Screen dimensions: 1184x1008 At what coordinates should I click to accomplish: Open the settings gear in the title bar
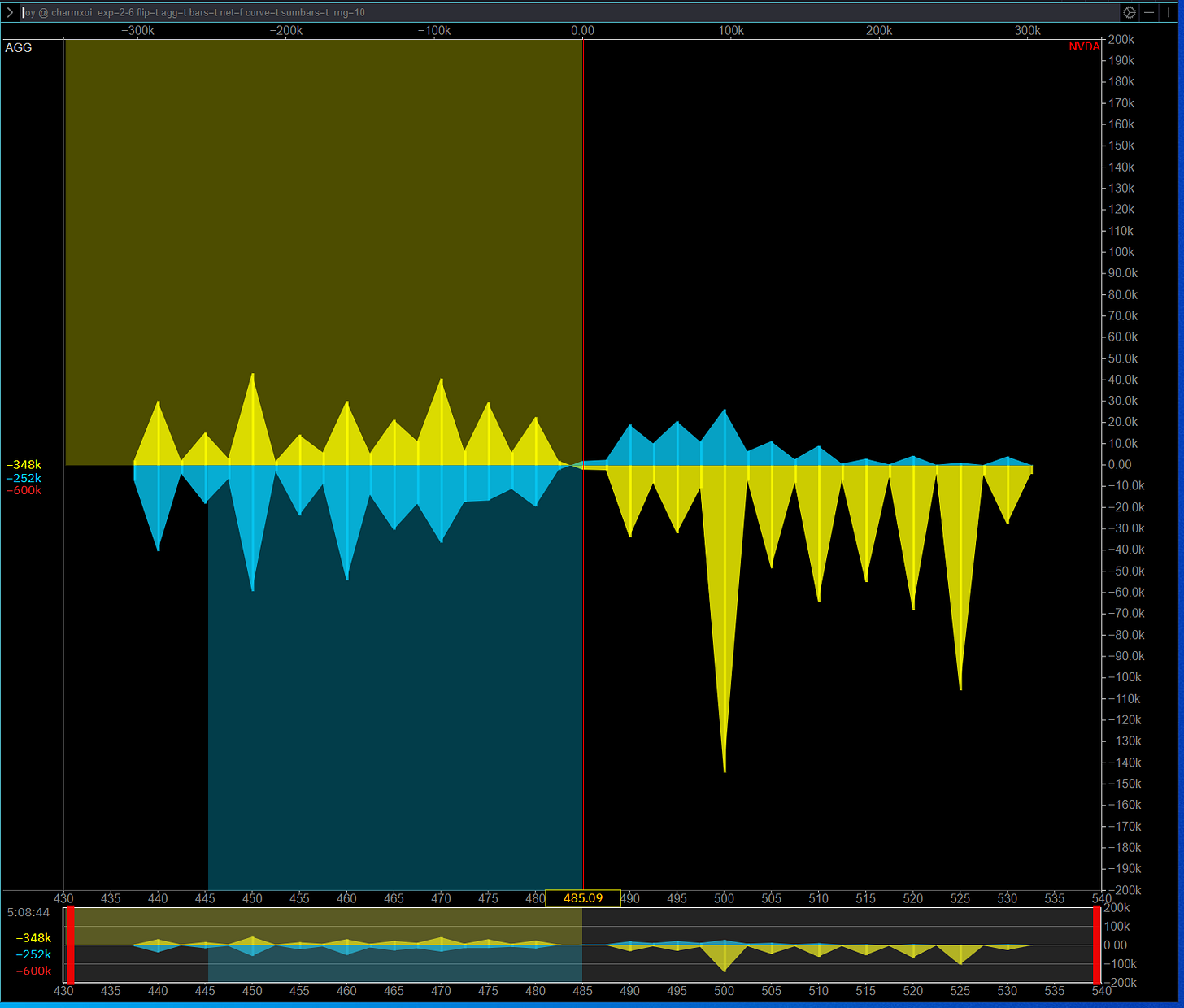[x=1130, y=12]
